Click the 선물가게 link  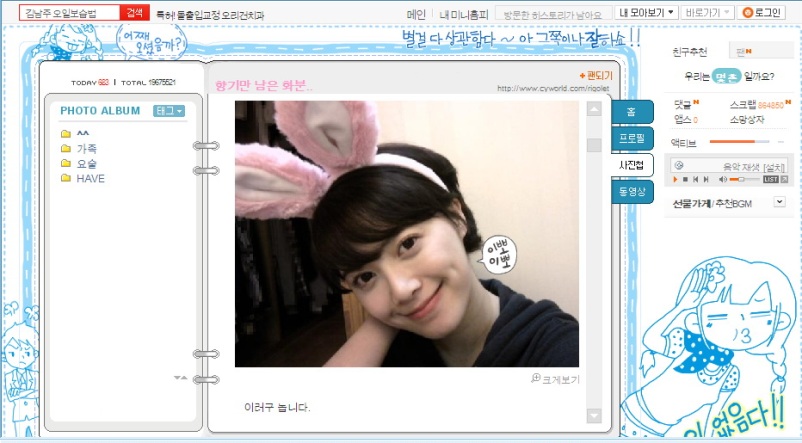point(691,204)
